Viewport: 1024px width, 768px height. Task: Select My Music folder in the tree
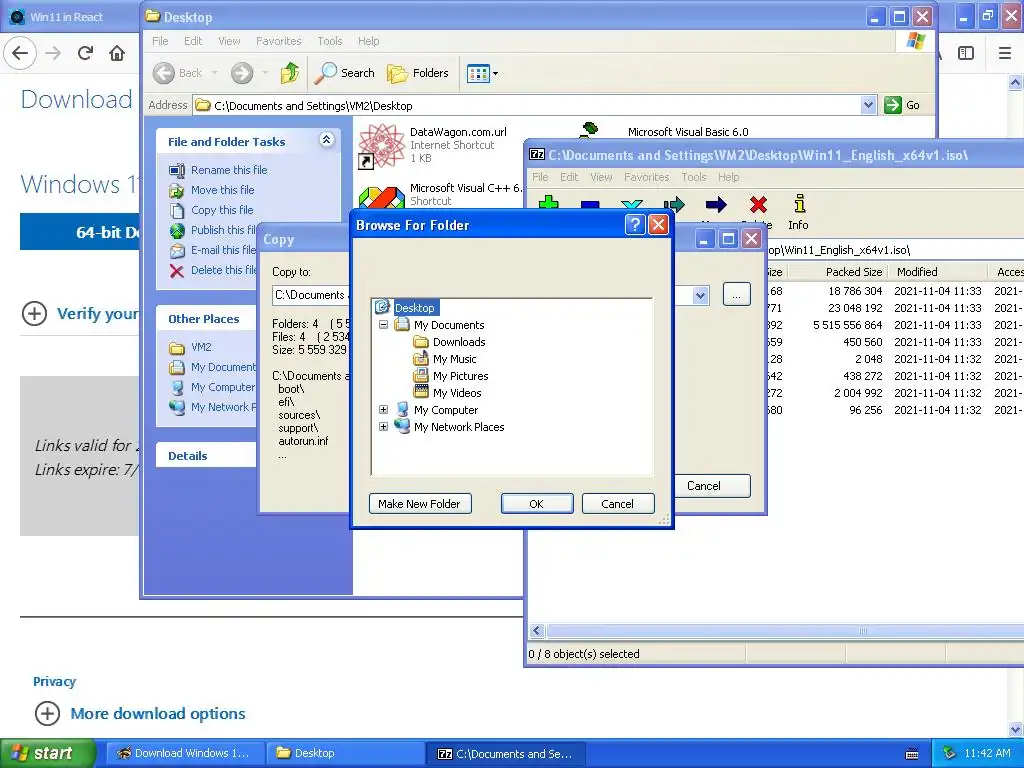pos(445,359)
